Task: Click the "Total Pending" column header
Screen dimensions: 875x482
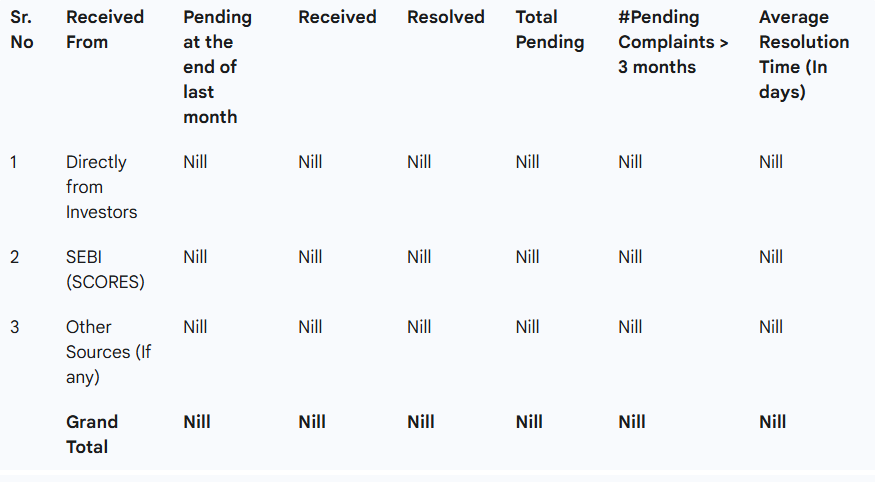Action: pos(549,30)
